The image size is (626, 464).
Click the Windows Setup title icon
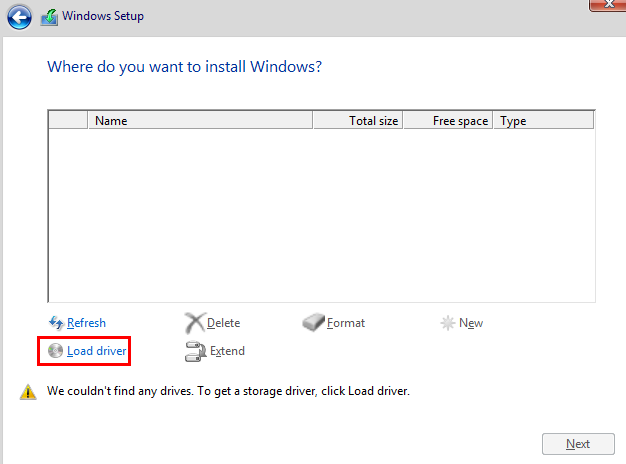point(50,17)
